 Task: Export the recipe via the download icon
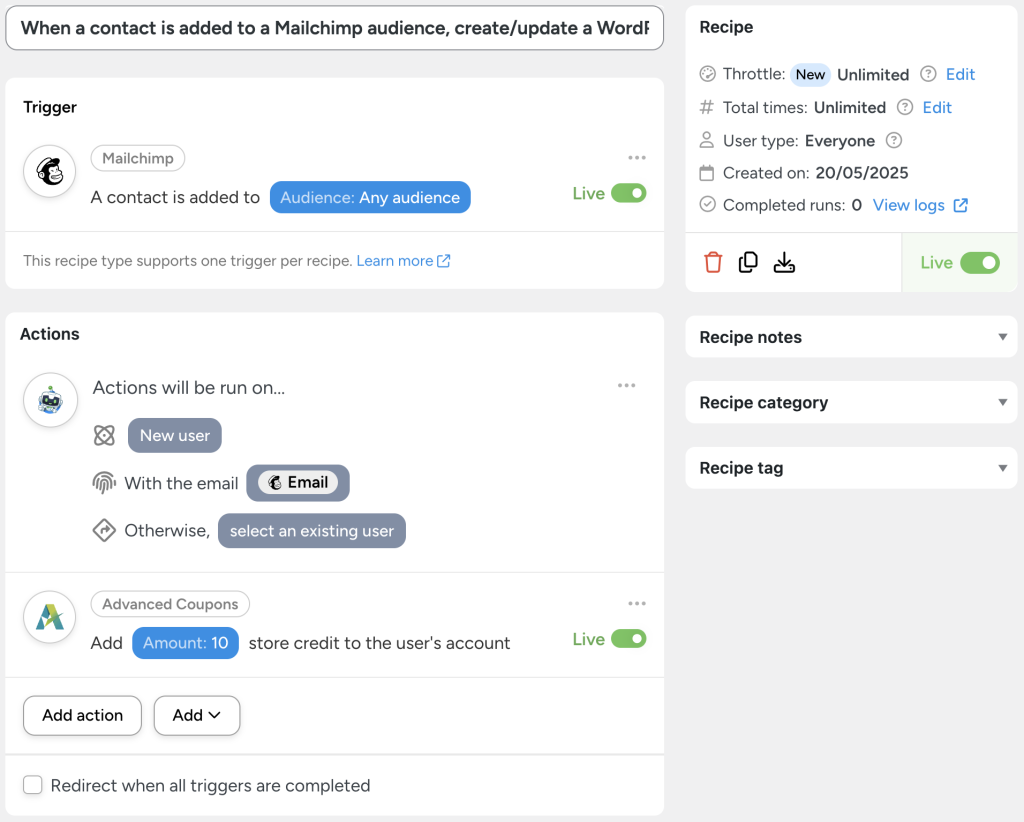(x=784, y=262)
